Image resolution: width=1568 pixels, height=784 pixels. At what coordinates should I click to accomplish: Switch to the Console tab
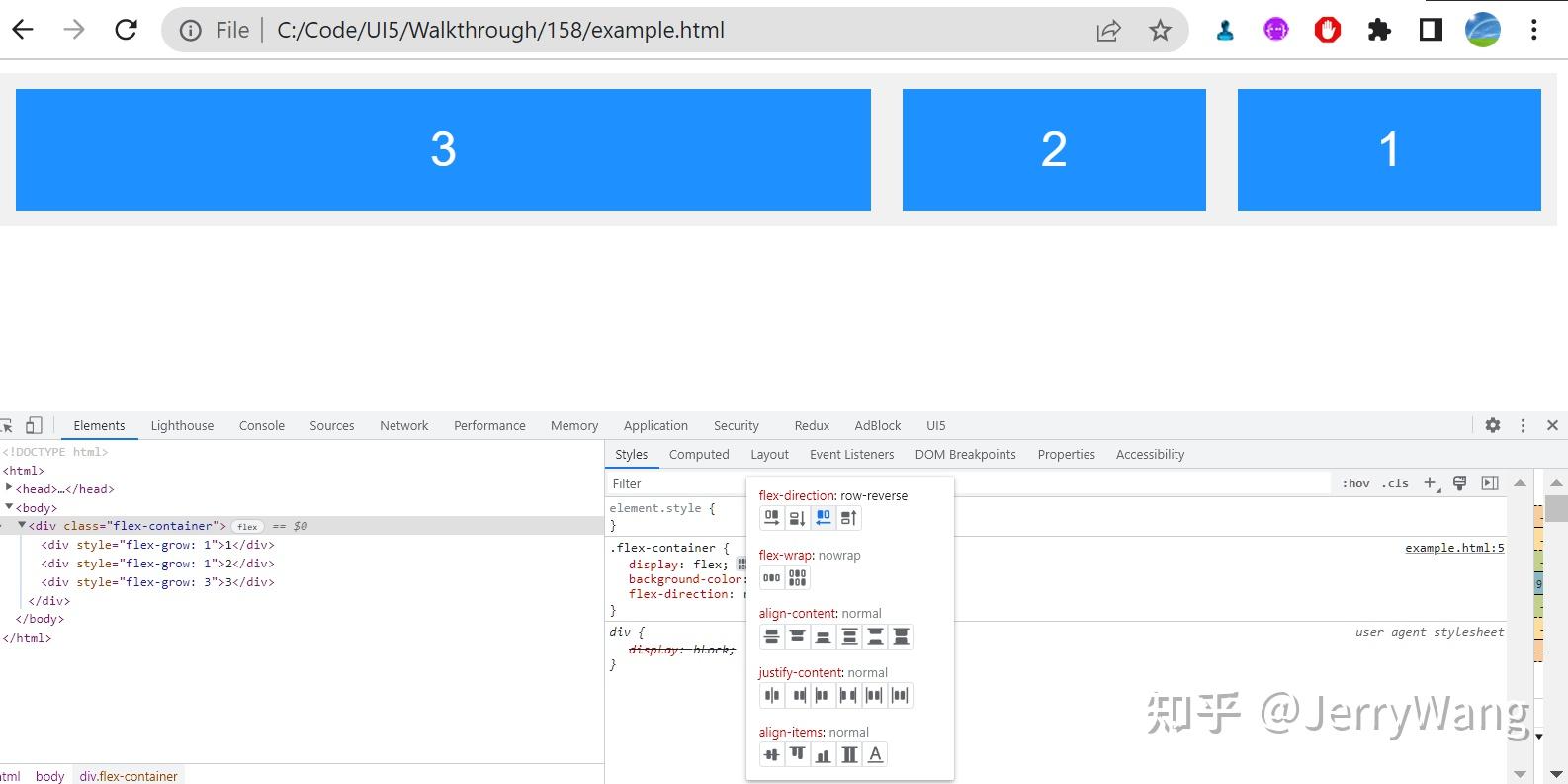(x=262, y=425)
